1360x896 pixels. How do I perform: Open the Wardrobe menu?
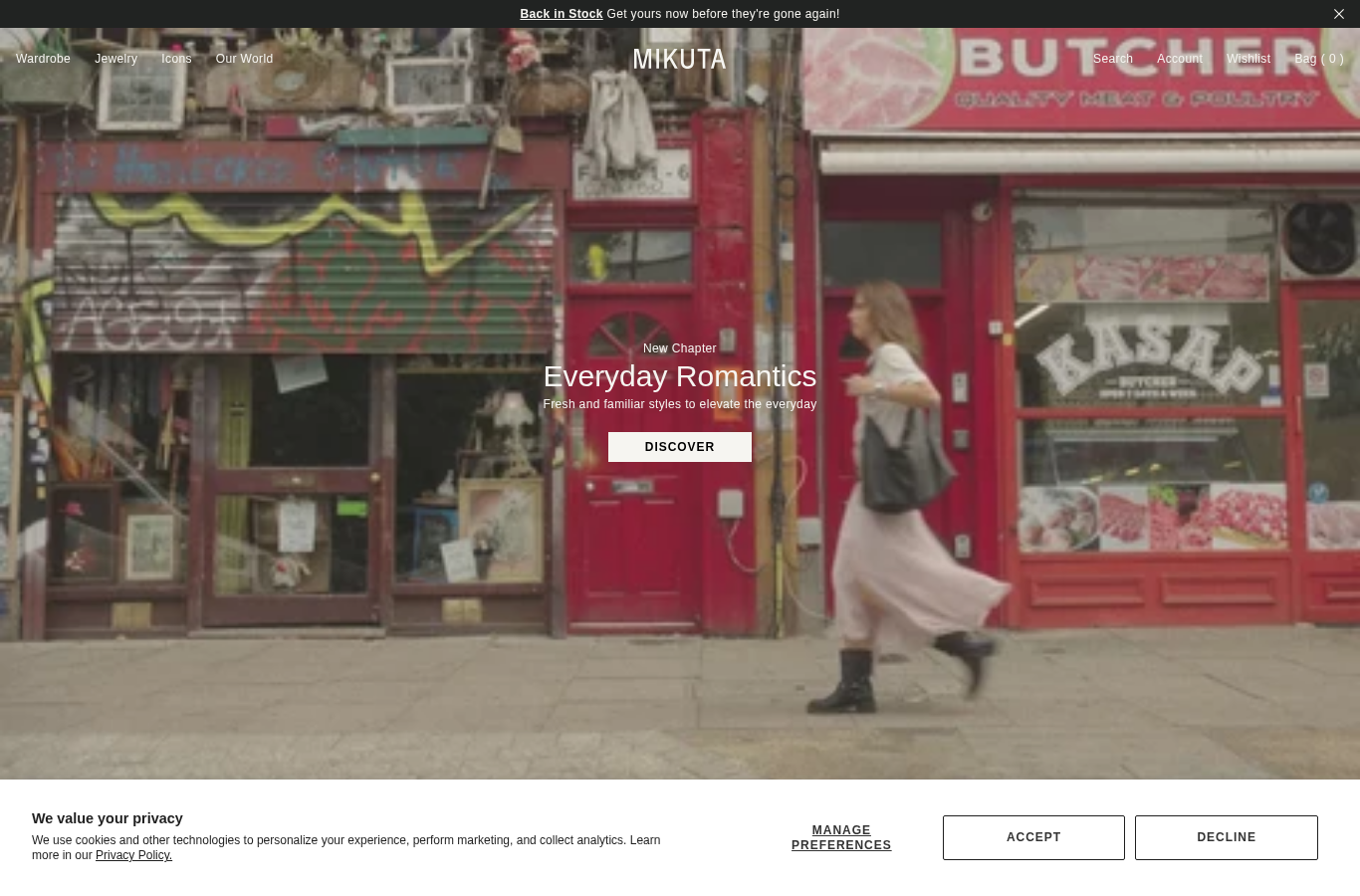pos(43,59)
